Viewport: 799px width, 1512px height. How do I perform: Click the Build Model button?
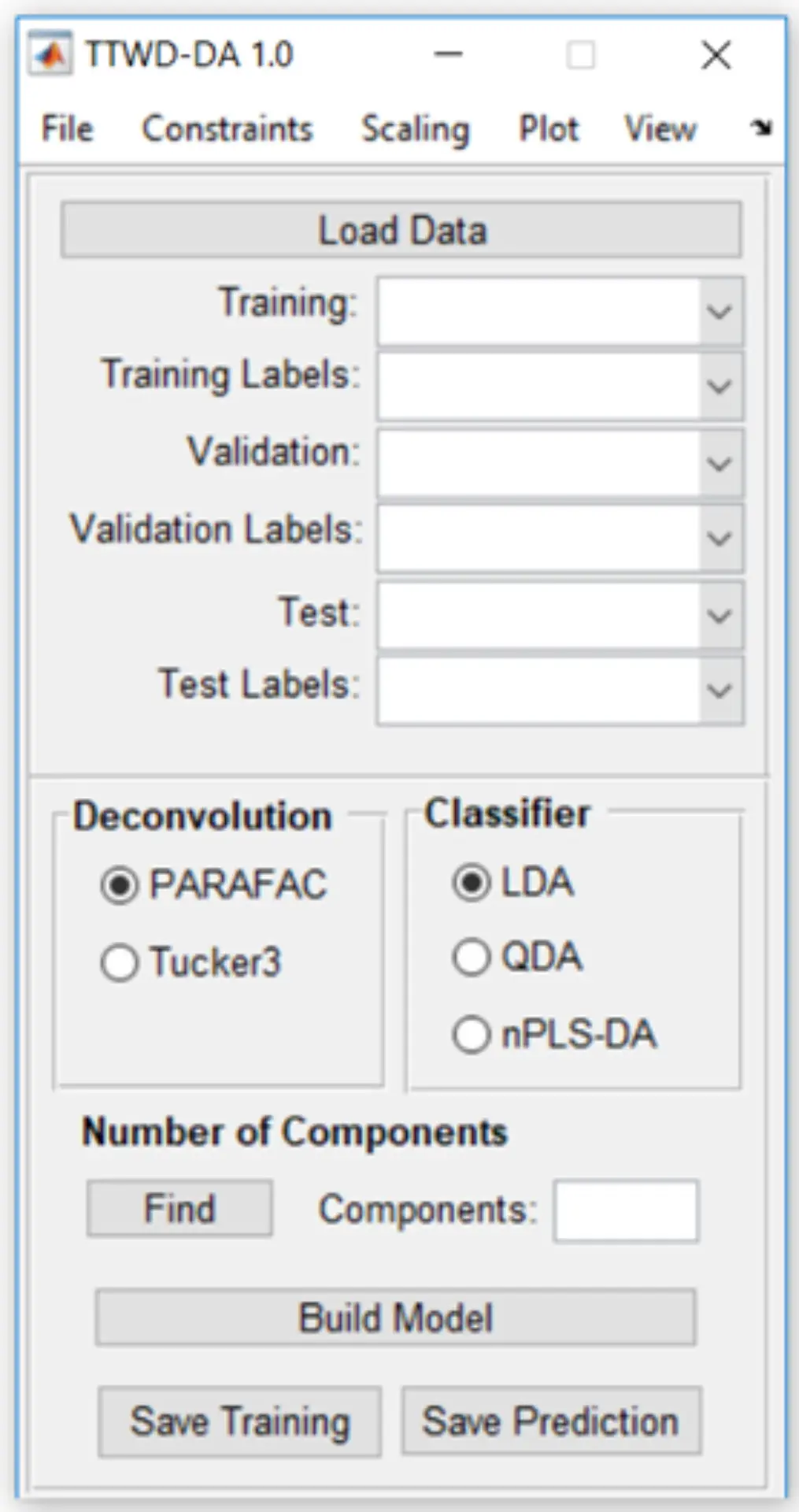[x=395, y=1317]
